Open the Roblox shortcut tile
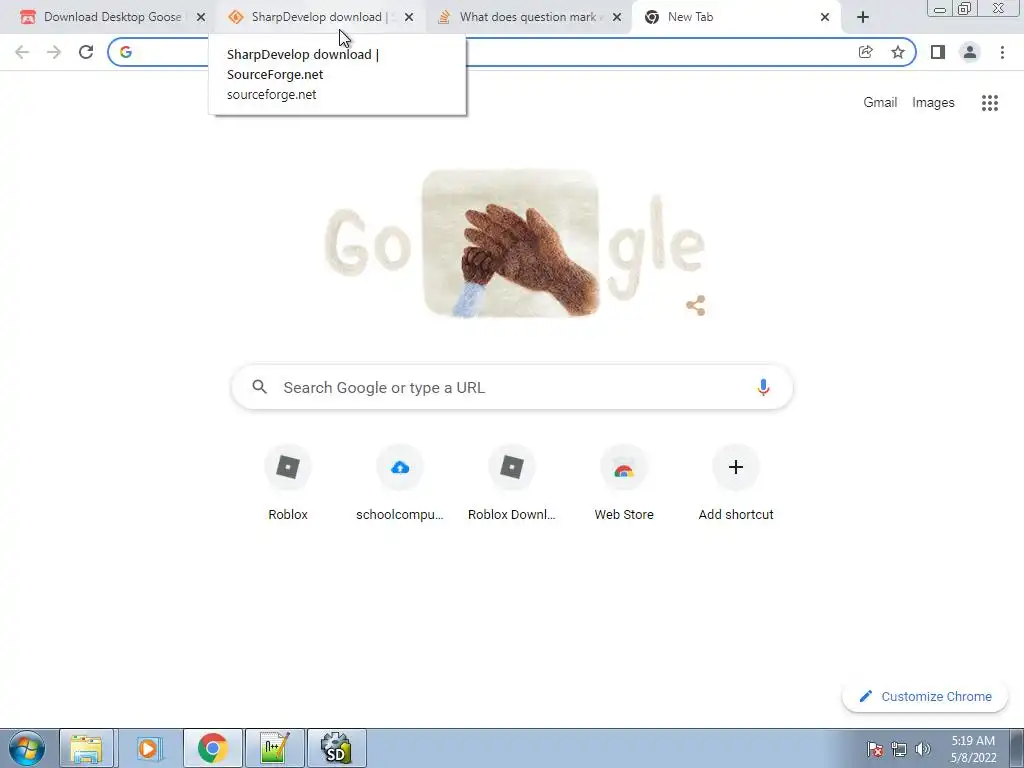Image resolution: width=1024 pixels, height=768 pixels. 288,484
